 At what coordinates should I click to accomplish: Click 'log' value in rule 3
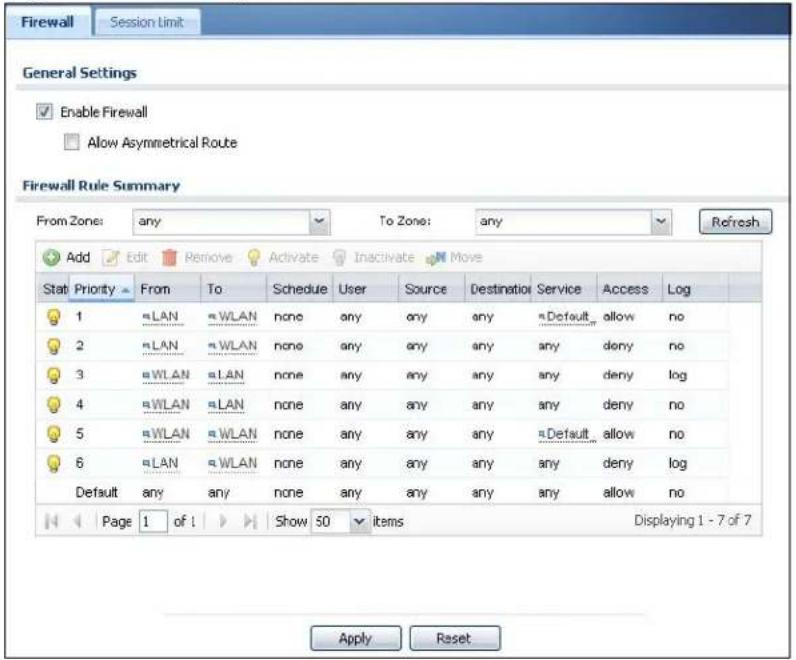tap(678, 376)
